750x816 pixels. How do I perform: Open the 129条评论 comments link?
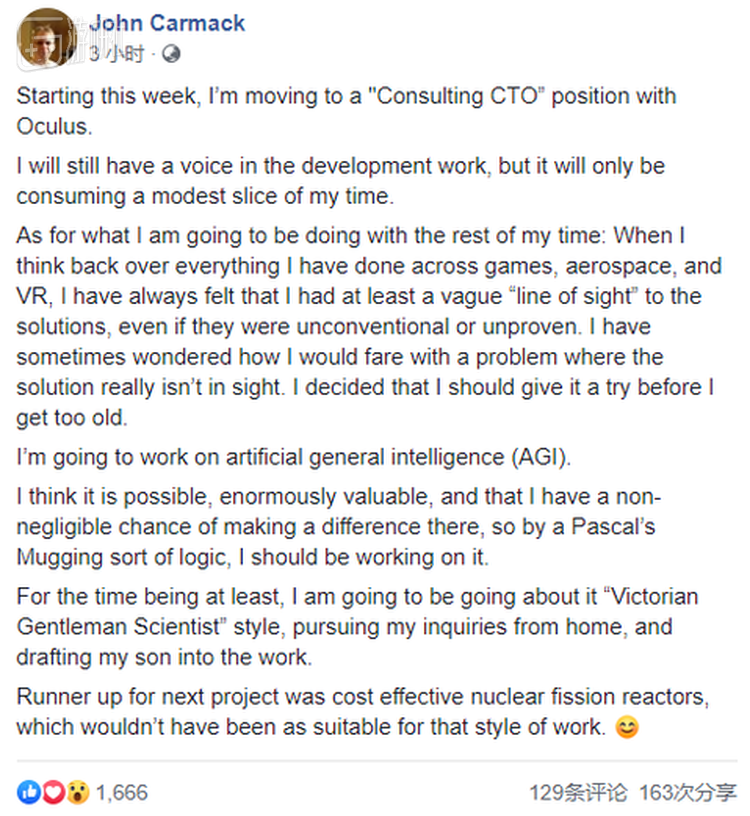578,793
